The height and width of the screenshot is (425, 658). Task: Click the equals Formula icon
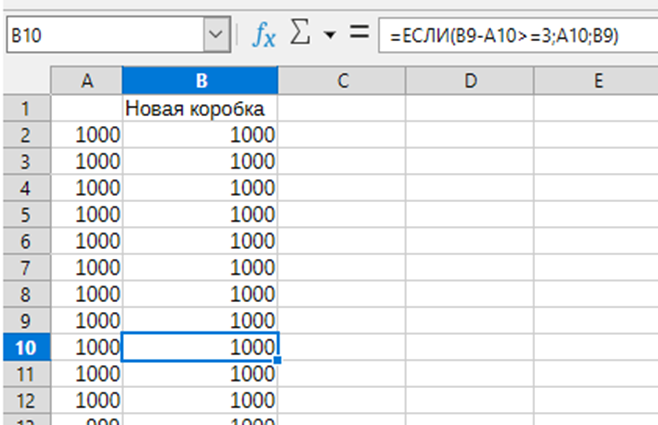[358, 36]
